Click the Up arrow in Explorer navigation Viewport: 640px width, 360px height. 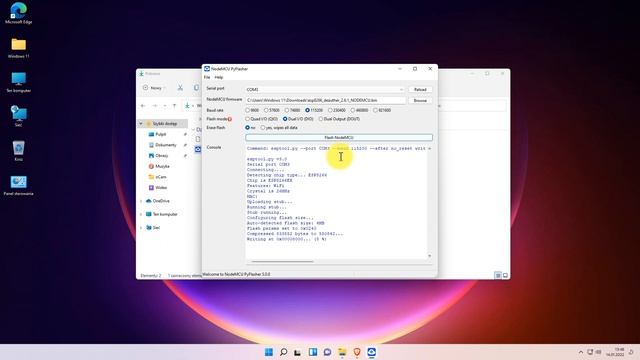[x=174, y=106]
